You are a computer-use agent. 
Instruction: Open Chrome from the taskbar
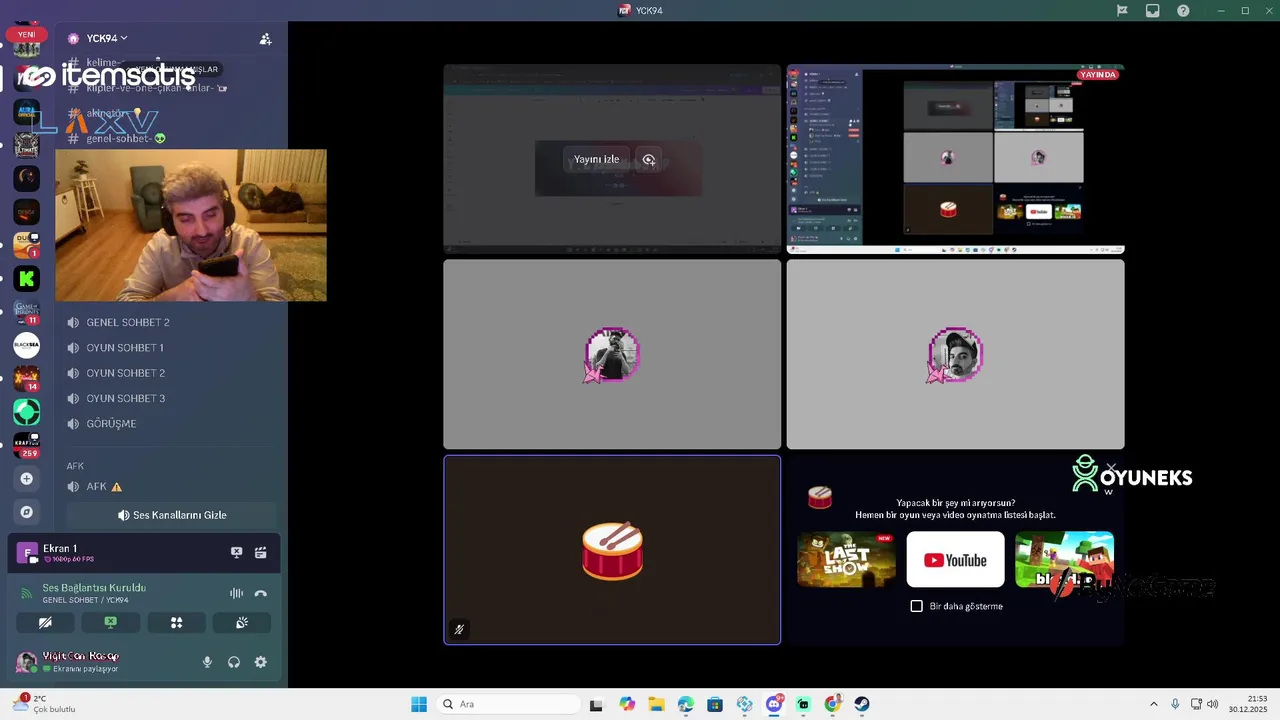point(832,704)
